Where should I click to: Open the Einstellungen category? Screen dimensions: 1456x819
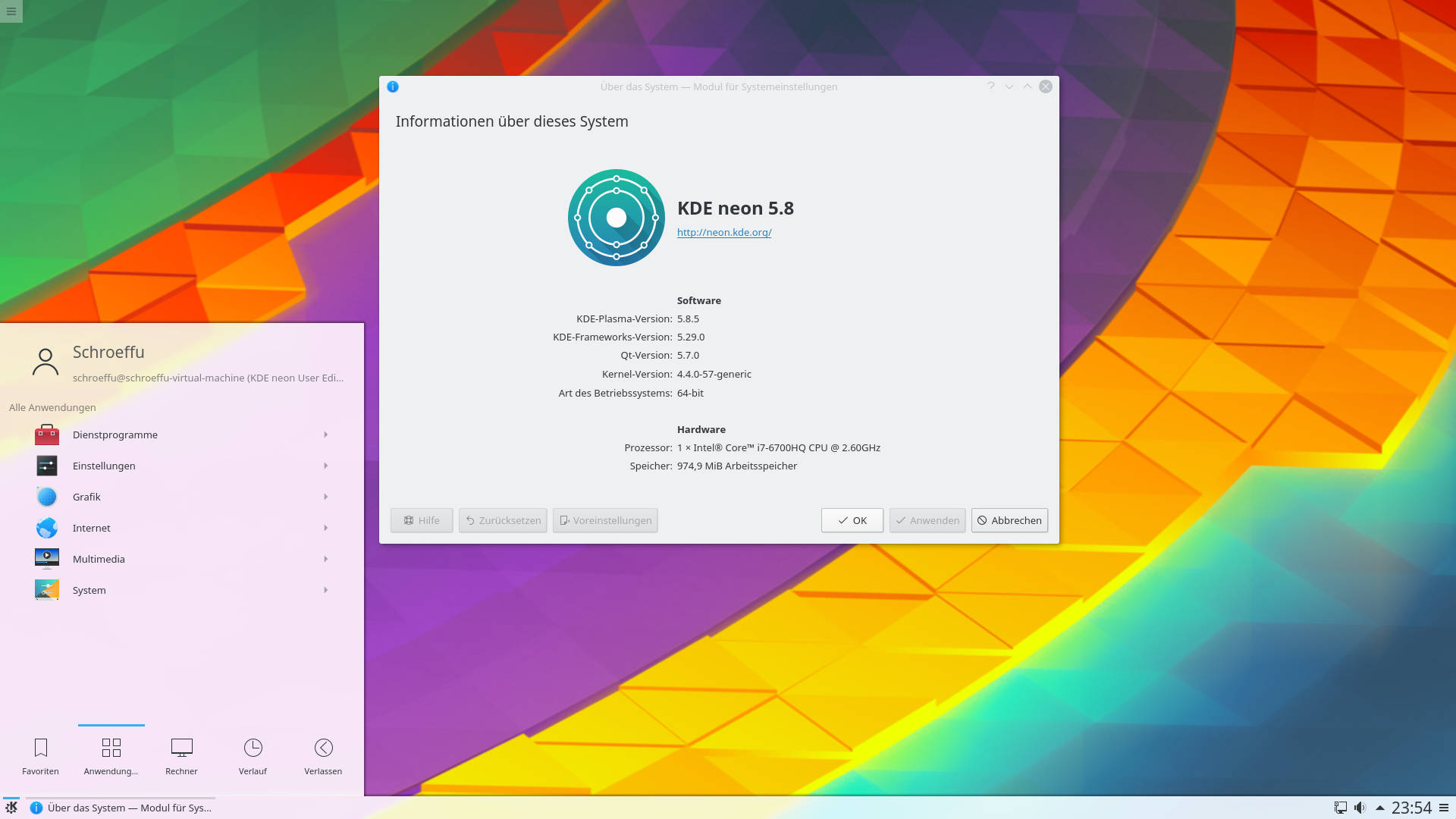pyautogui.click(x=182, y=466)
